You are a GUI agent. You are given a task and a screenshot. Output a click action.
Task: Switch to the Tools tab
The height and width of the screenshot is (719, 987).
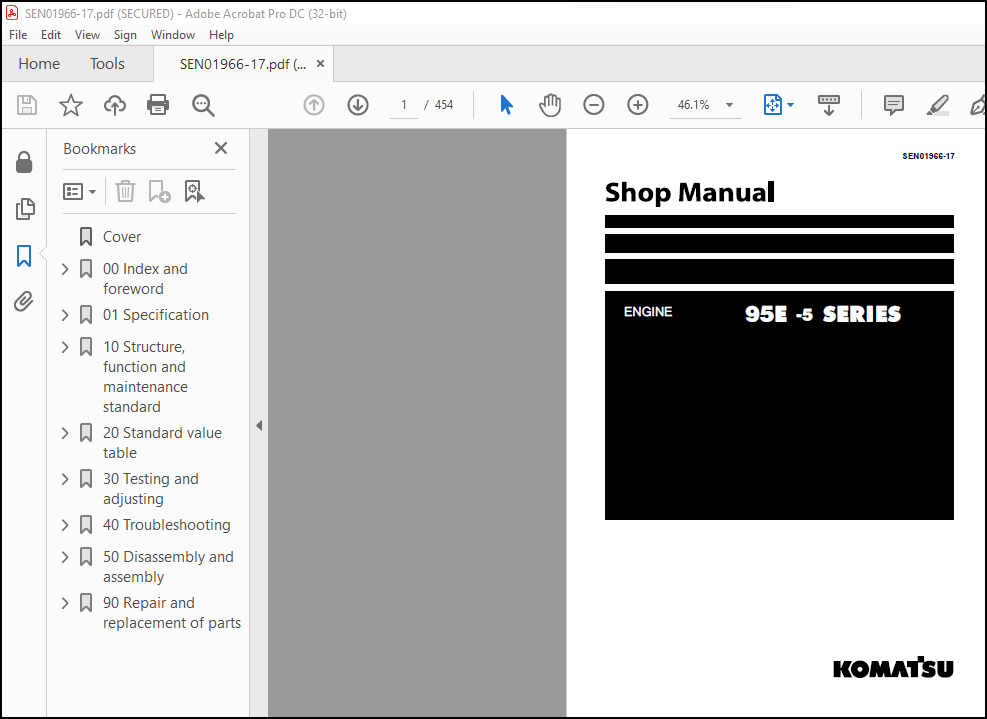pyautogui.click(x=107, y=64)
